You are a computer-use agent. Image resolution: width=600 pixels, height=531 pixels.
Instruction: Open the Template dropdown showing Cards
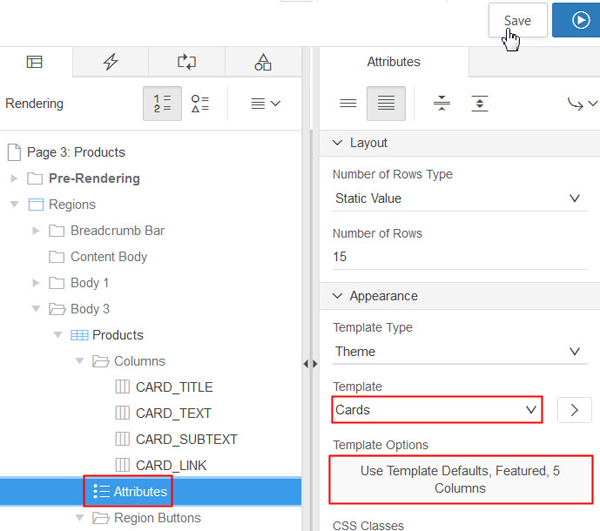(437, 410)
